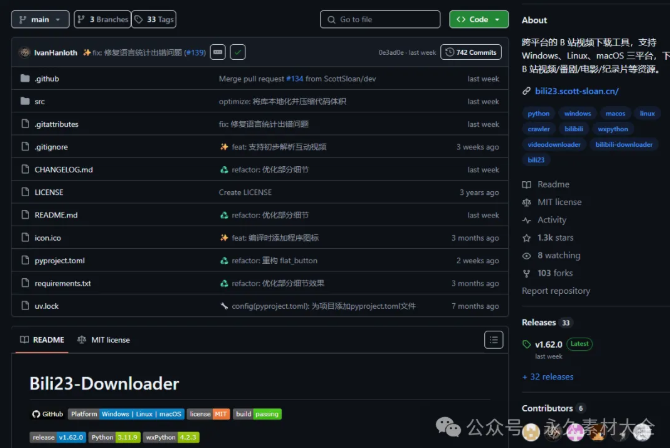The width and height of the screenshot is (670, 448).
Task: Open the requirements.txt file
Action: point(63,283)
